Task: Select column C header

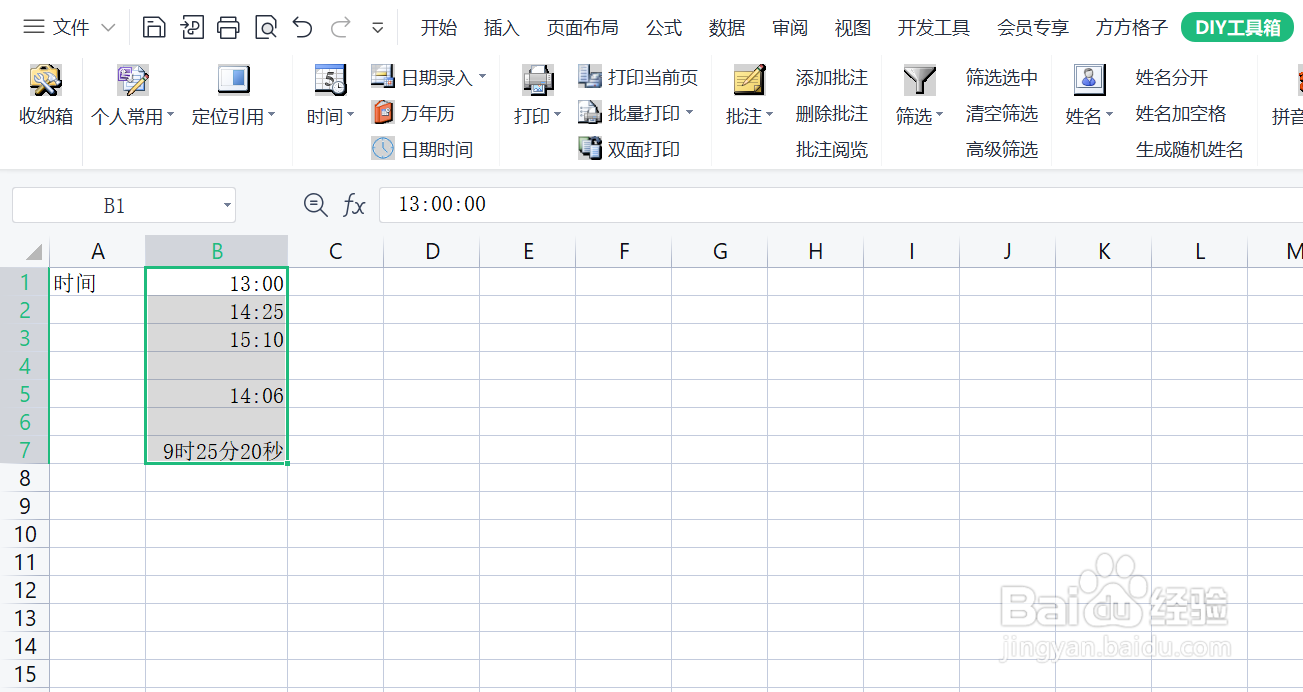Action: tap(335, 251)
